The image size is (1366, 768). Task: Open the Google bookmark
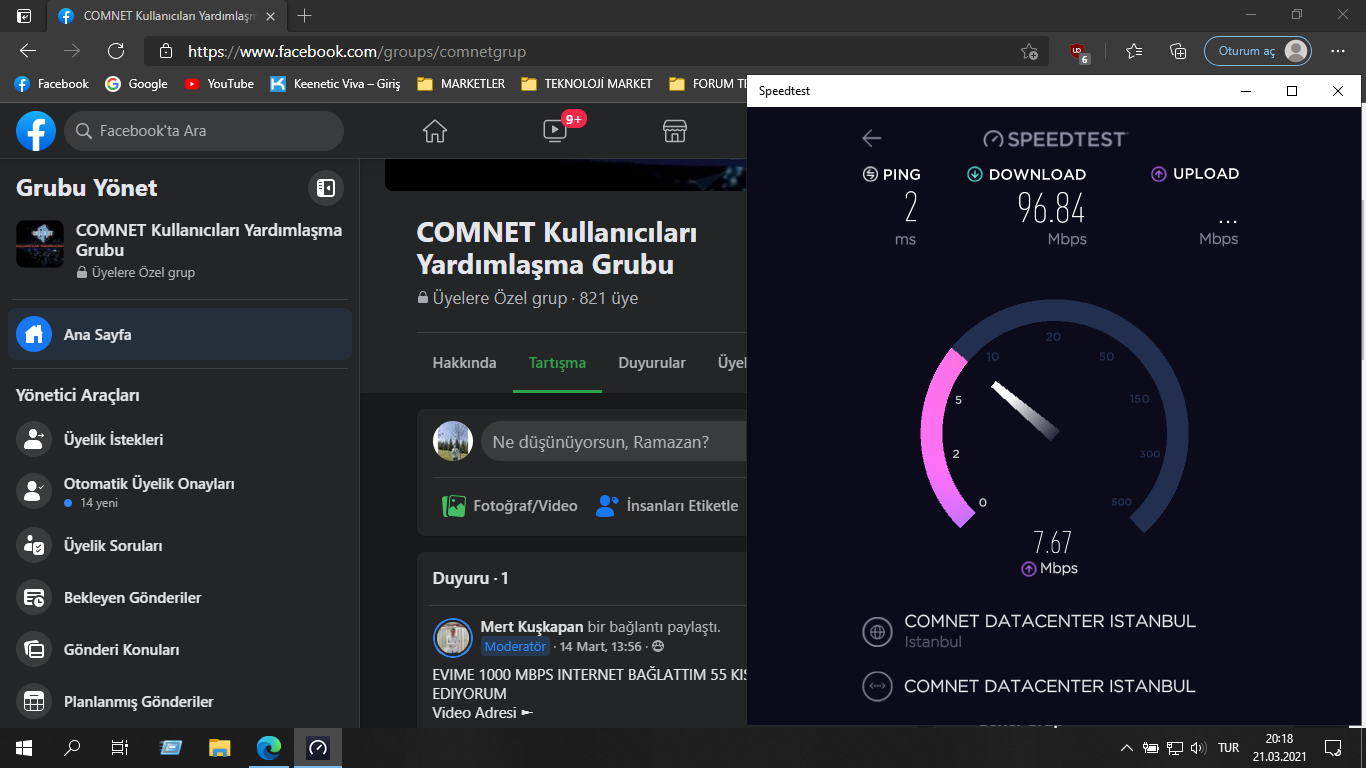tap(137, 84)
